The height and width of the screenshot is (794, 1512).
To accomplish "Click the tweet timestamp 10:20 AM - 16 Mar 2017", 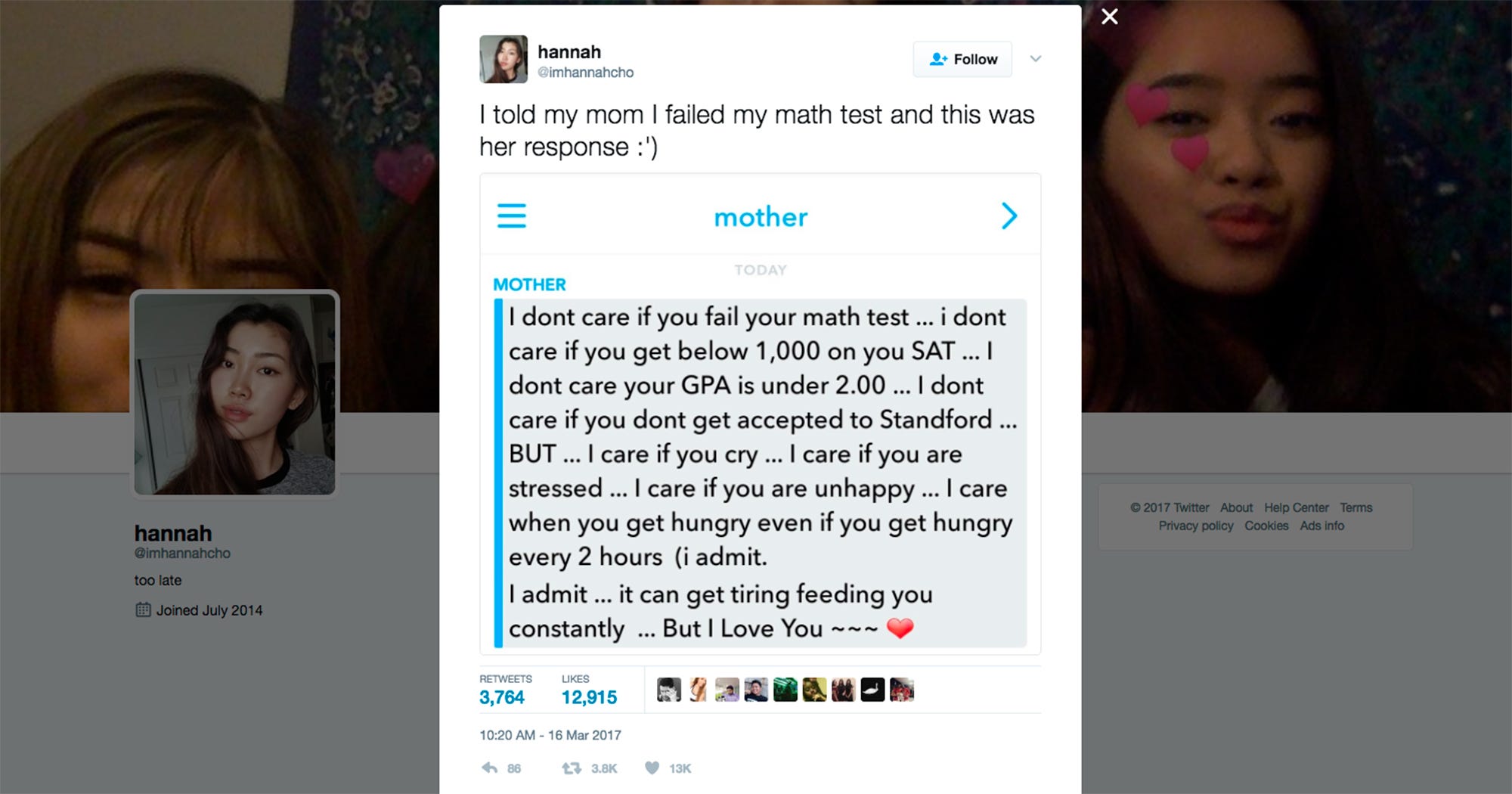I will [x=550, y=735].
